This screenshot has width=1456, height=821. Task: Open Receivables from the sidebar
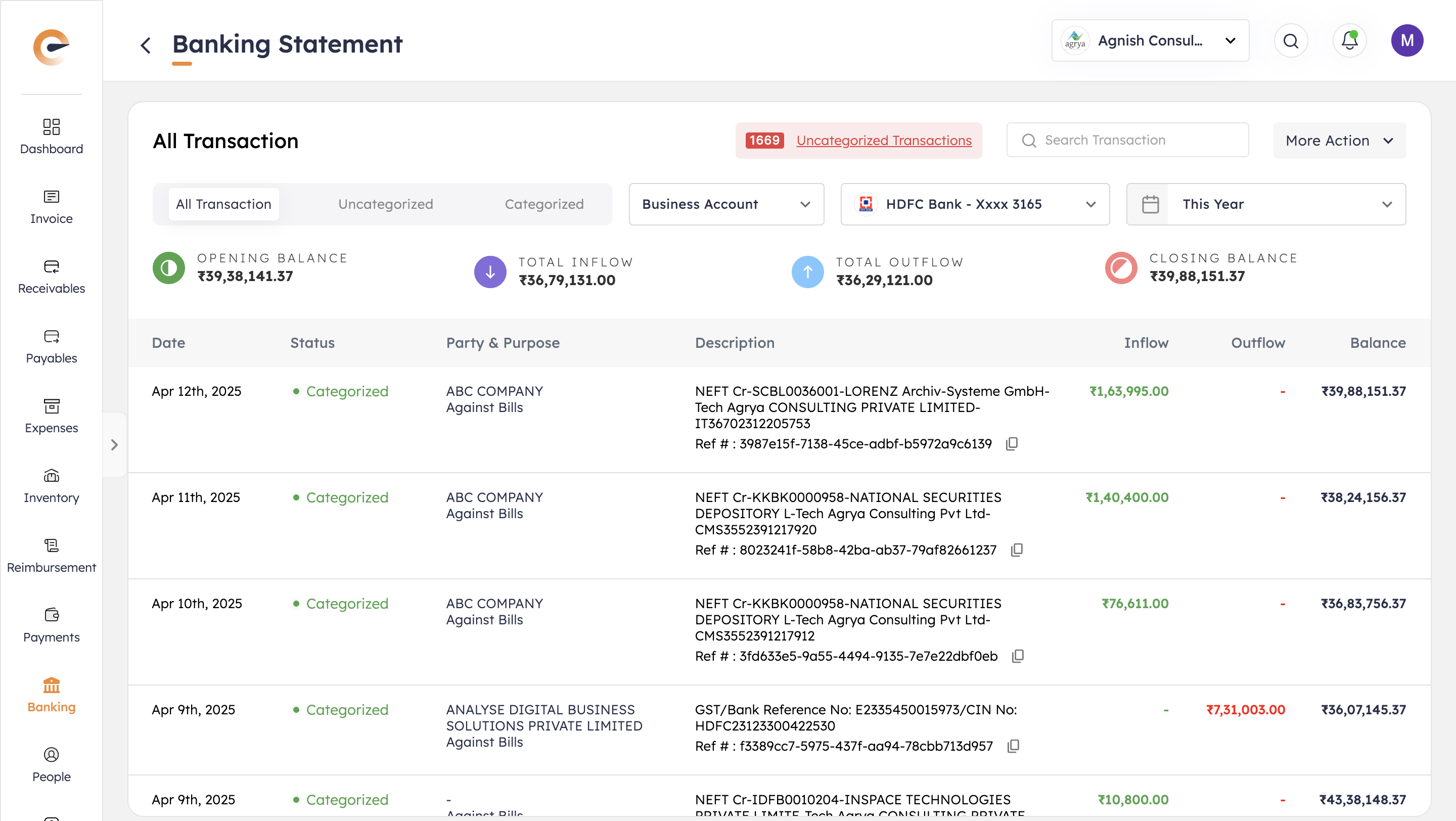point(51,267)
